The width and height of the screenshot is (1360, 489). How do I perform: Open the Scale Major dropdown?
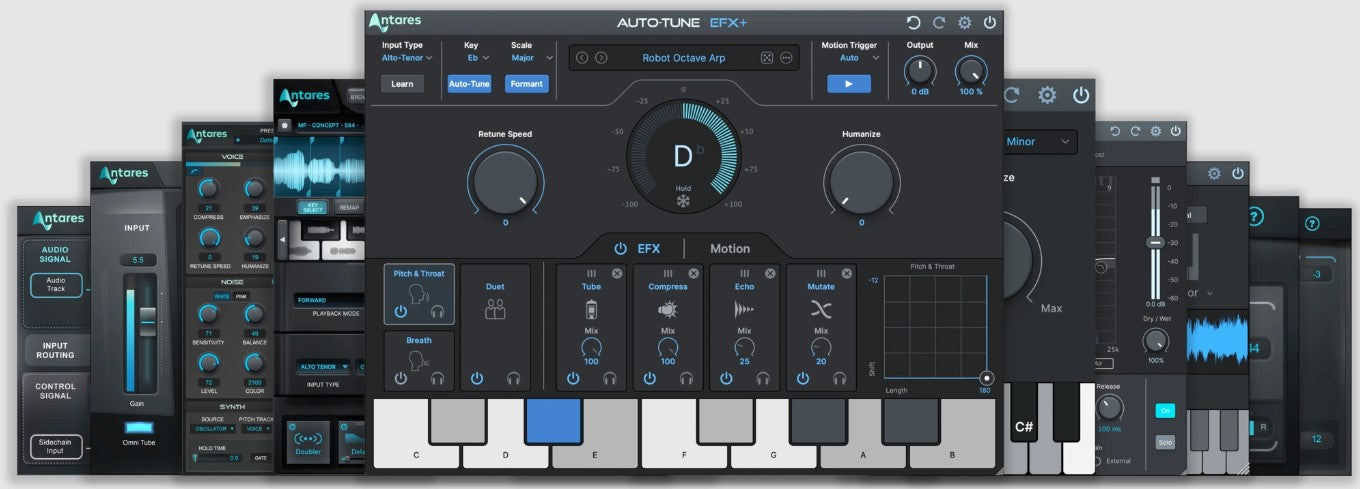coord(530,58)
